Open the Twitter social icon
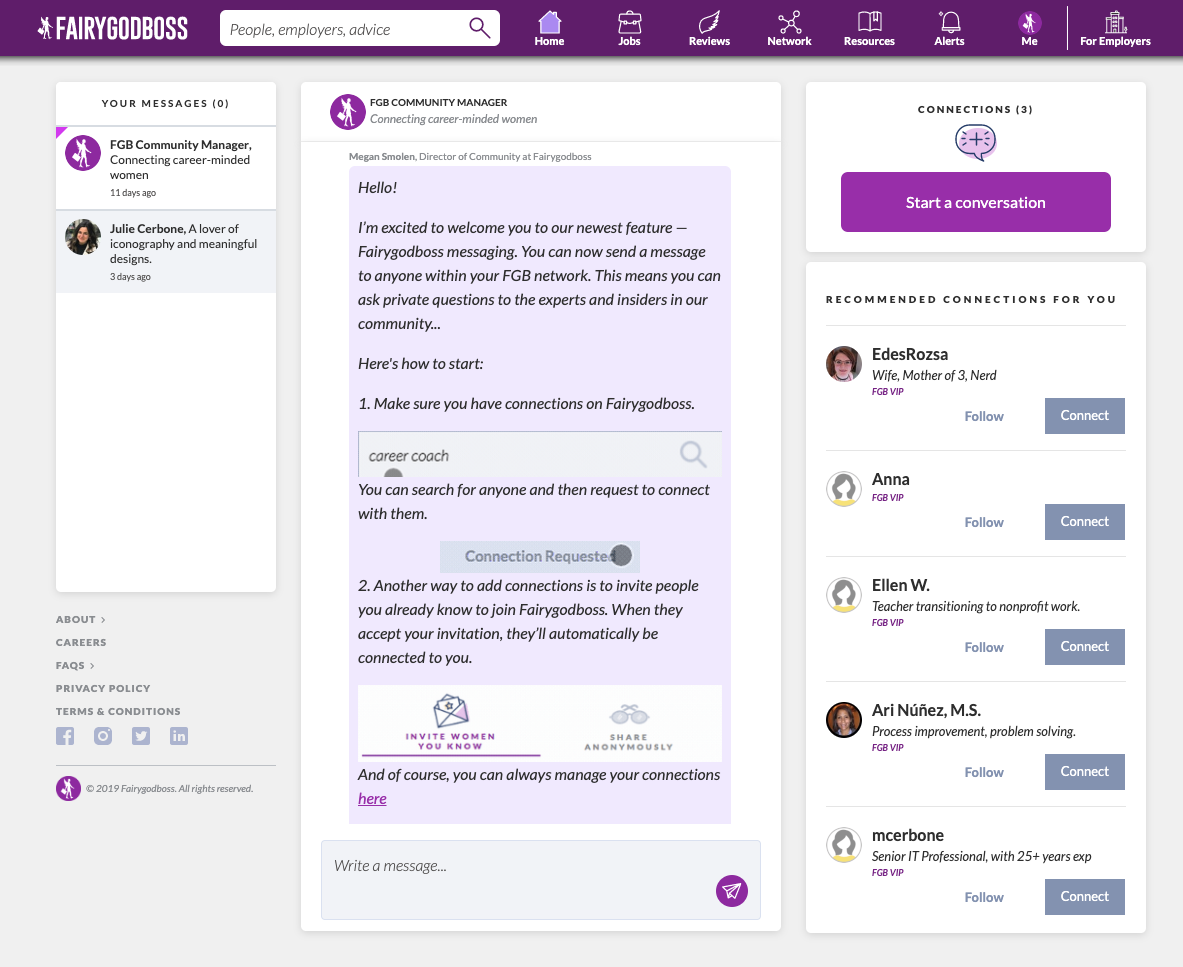1183x967 pixels. (x=141, y=736)
